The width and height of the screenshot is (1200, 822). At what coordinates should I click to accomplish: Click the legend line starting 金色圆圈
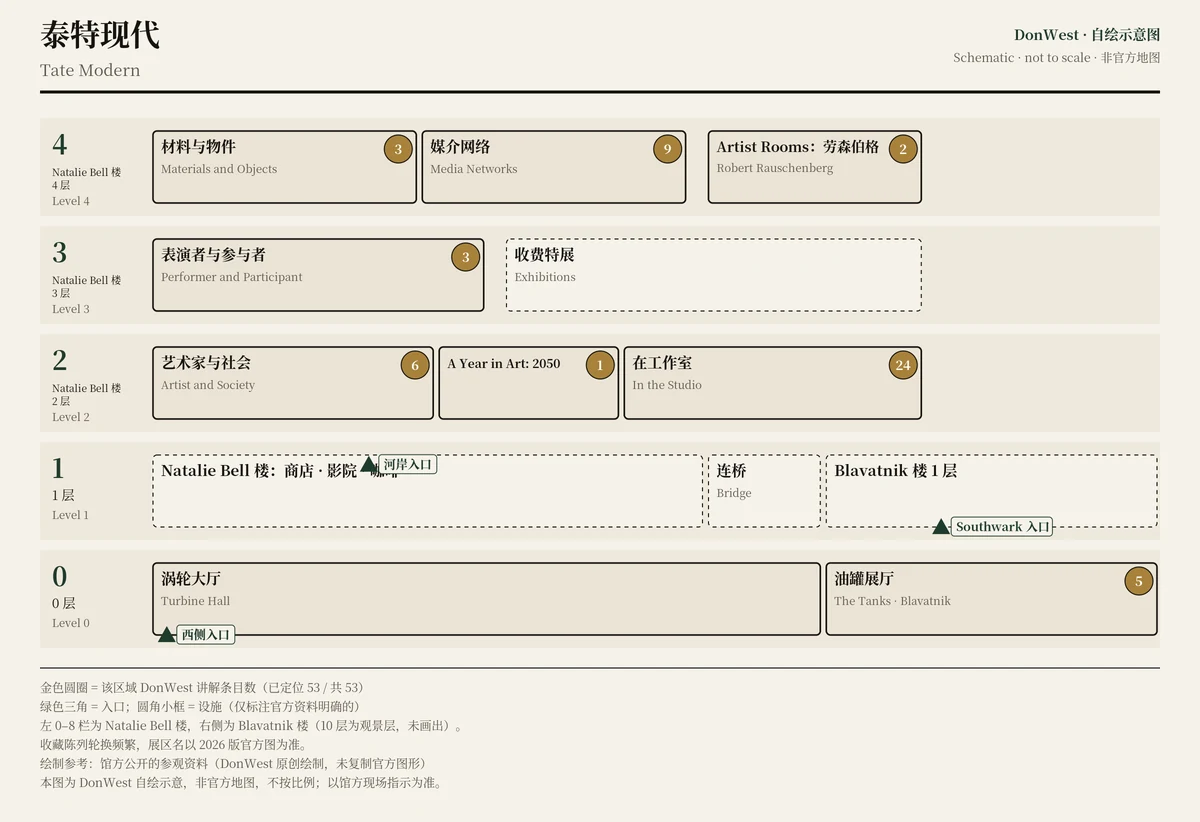202,688
